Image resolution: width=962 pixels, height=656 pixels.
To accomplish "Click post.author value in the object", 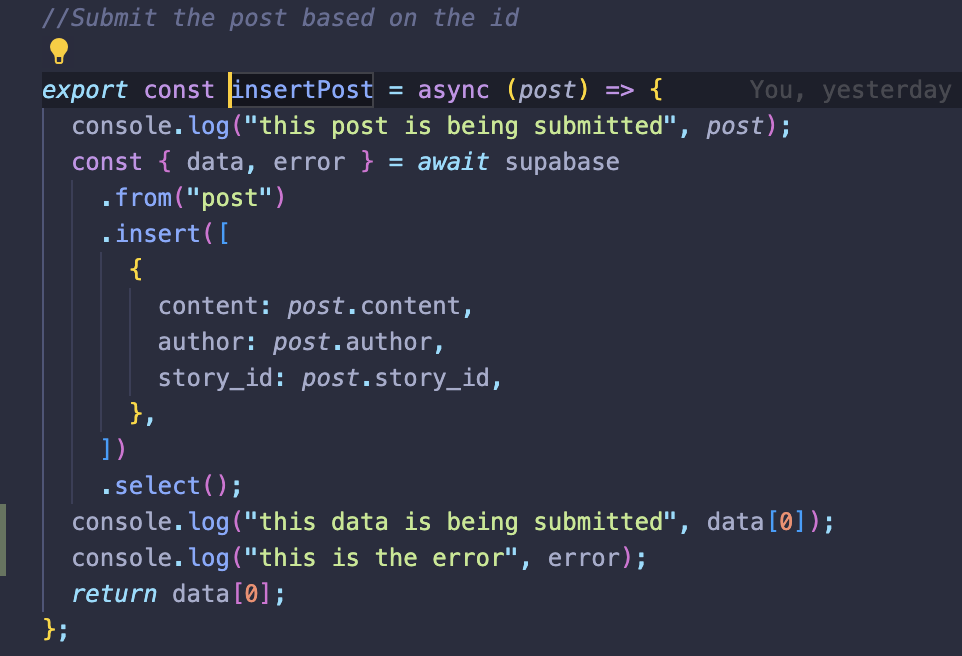I will 352,342.
